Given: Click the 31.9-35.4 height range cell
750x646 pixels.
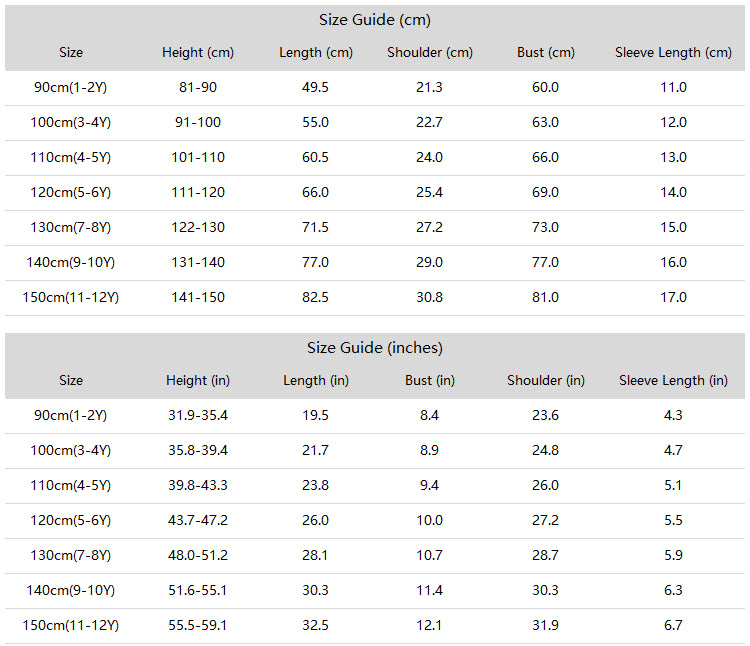Looking at the screenshot, I should (198, 415).
